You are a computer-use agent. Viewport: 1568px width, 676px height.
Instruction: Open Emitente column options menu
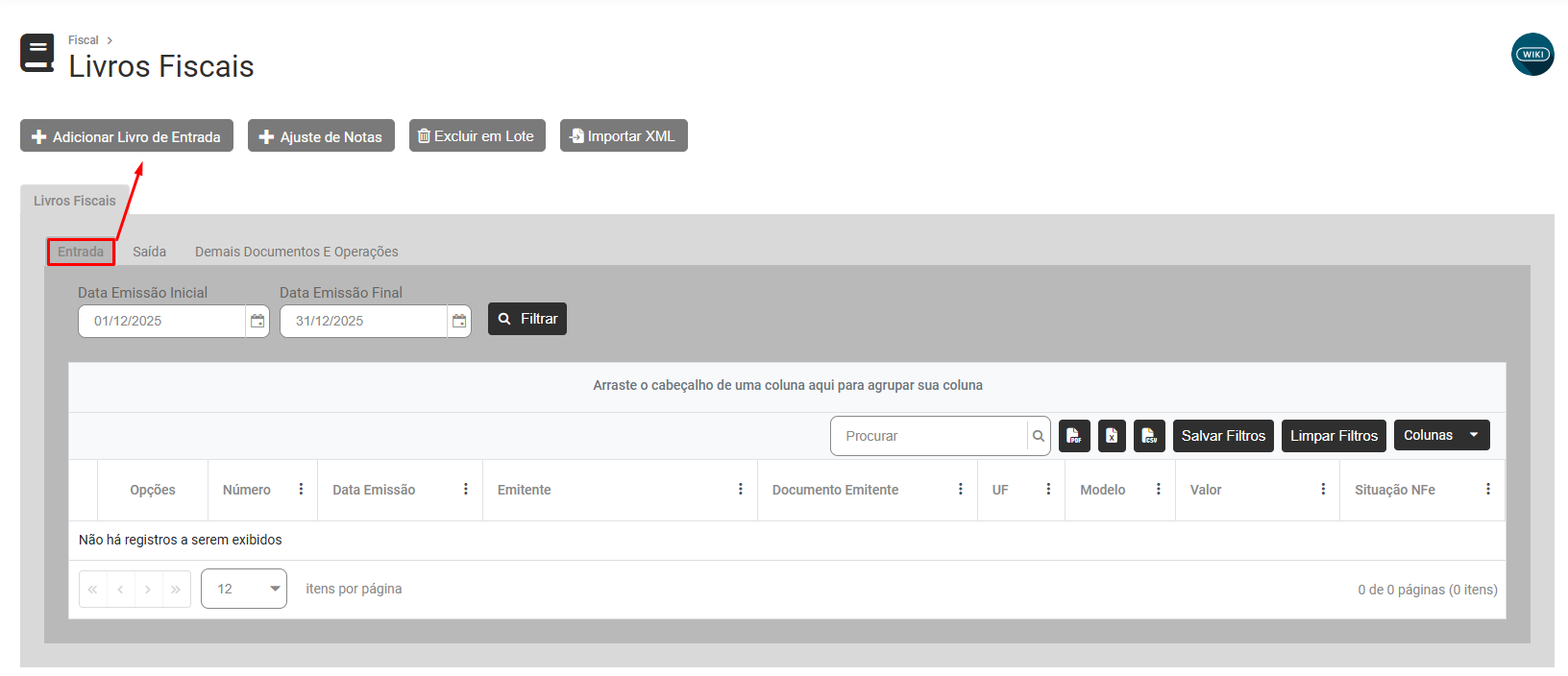[x=741, y=490]
